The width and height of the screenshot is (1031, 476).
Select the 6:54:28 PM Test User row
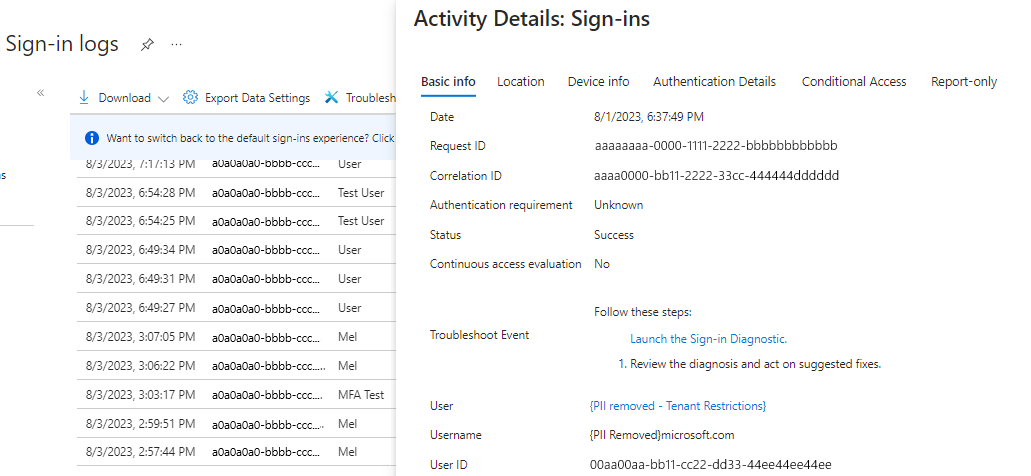(x=240, y=192)
